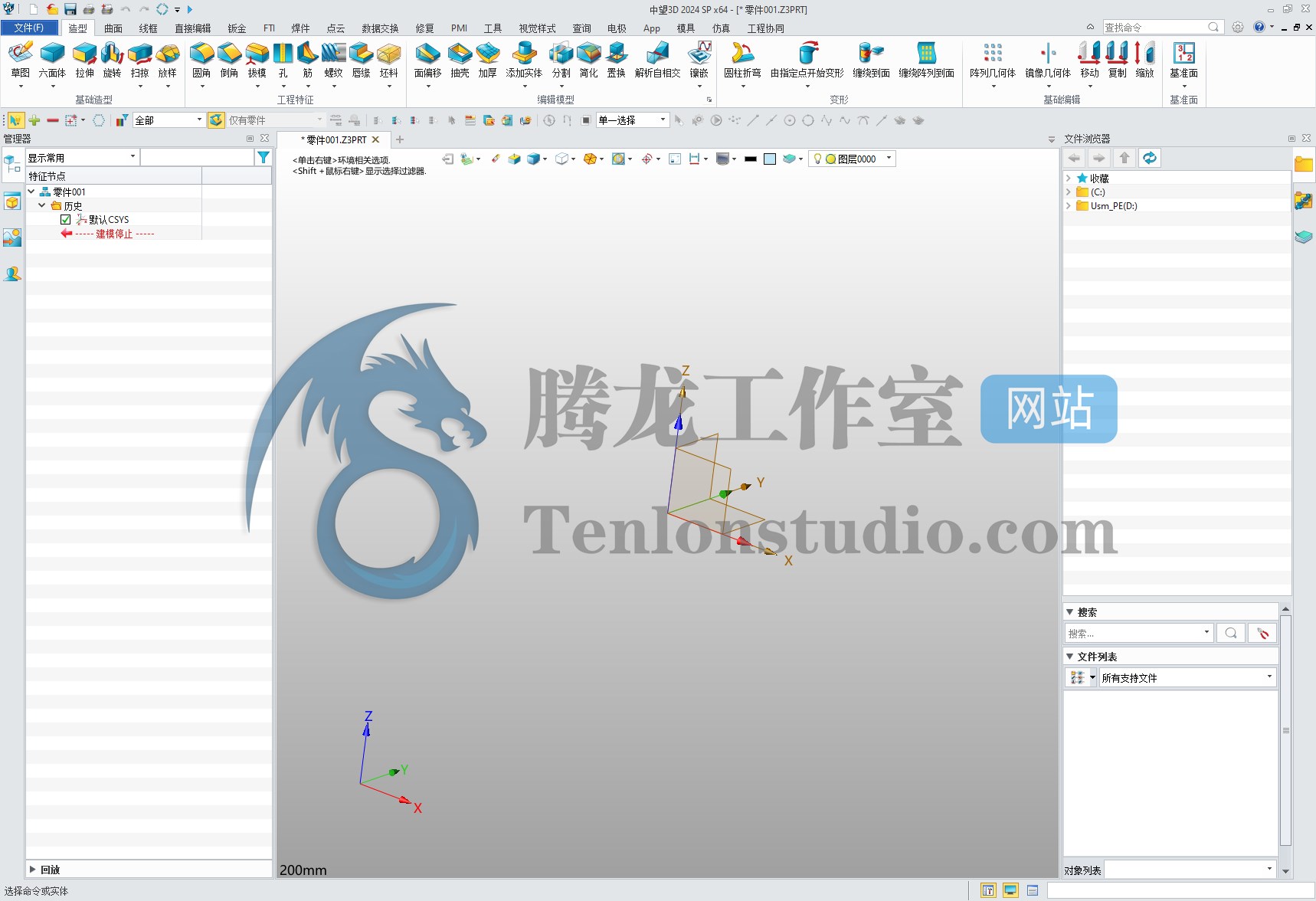Switch to the 曲面 ribbon tab
This screenshot has height=901, width=1316.
click(x=113, y=28)
